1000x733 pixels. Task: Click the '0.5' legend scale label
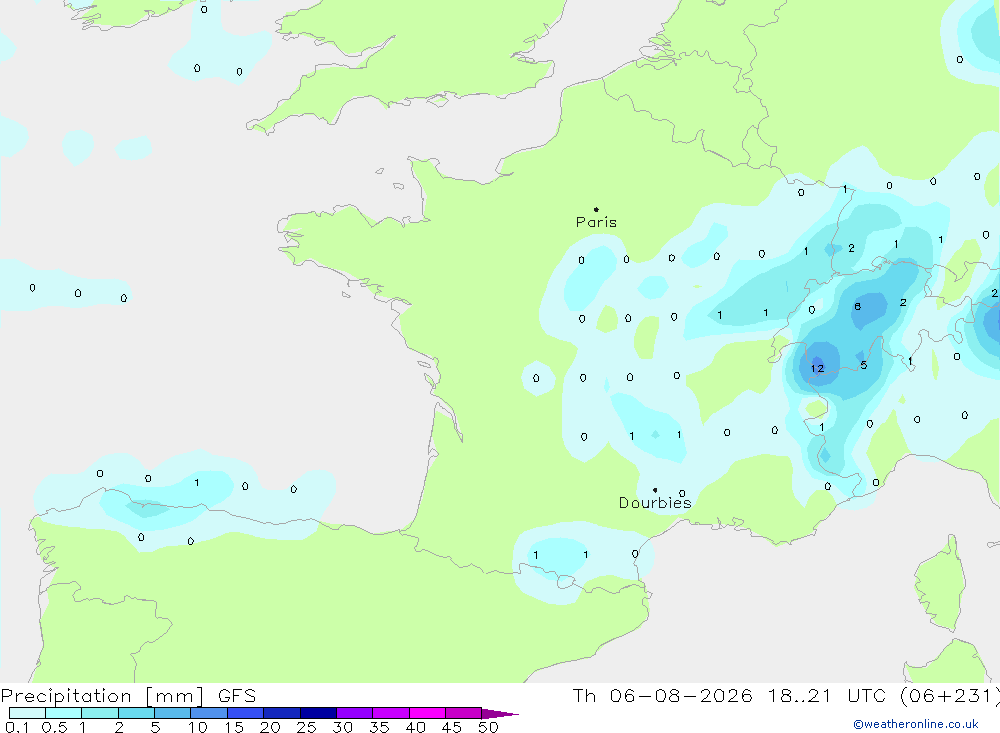click(x=54, y=727)
